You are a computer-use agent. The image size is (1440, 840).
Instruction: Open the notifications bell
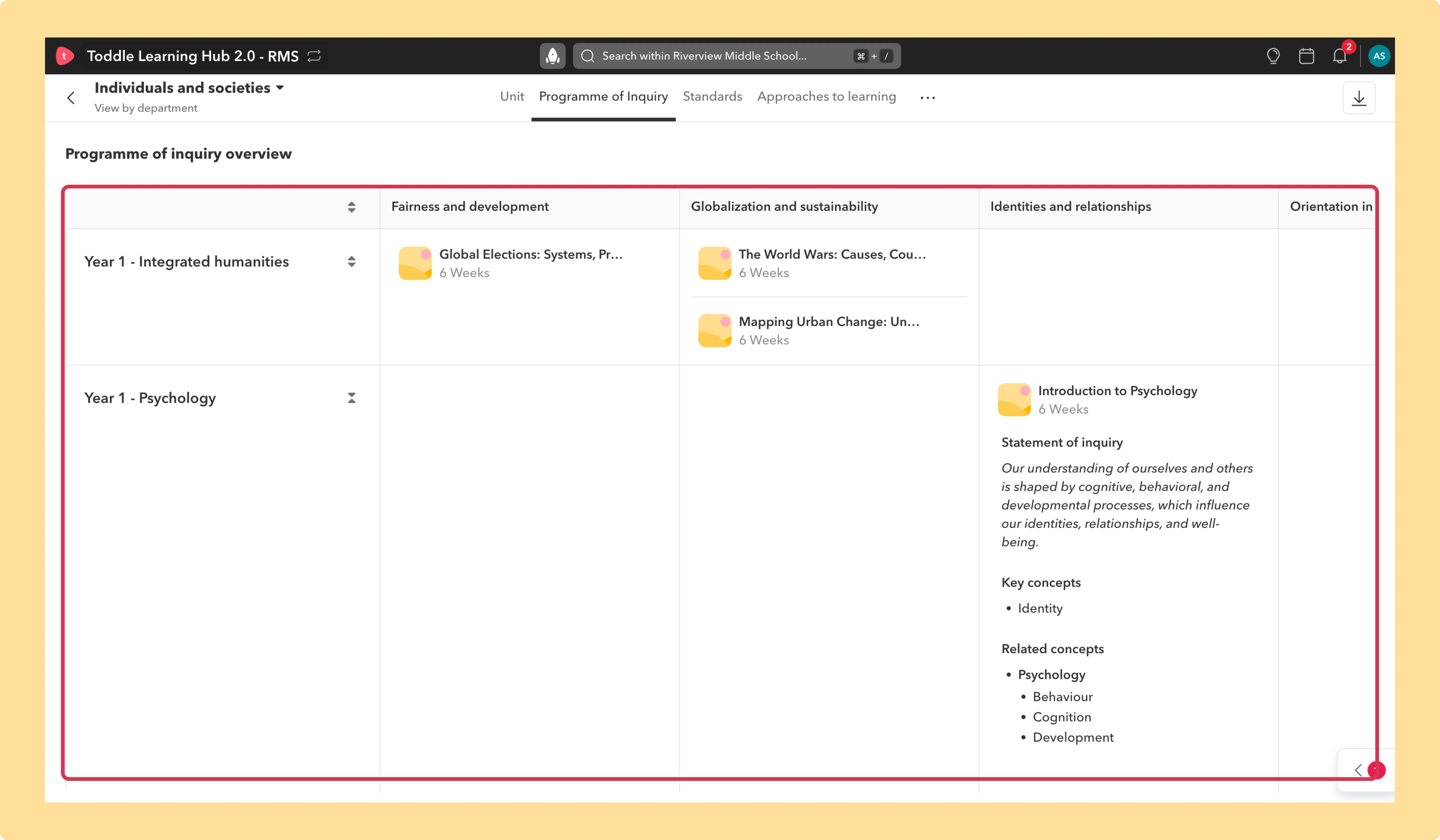1339,56
